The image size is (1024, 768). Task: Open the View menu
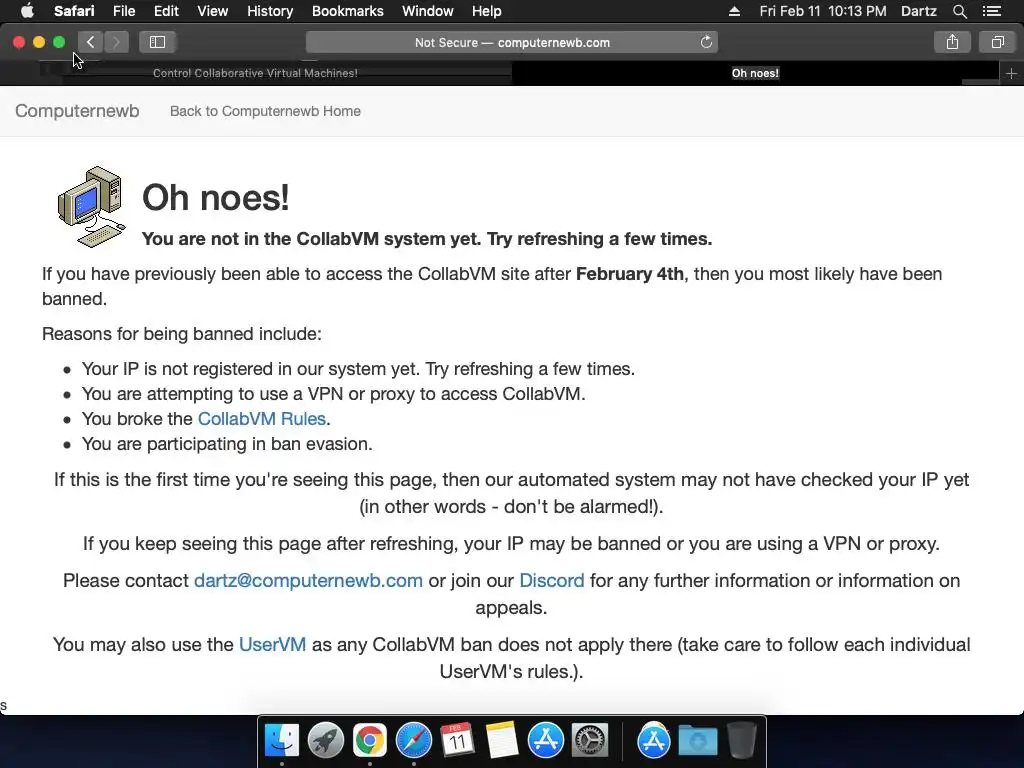click(212, 11)
